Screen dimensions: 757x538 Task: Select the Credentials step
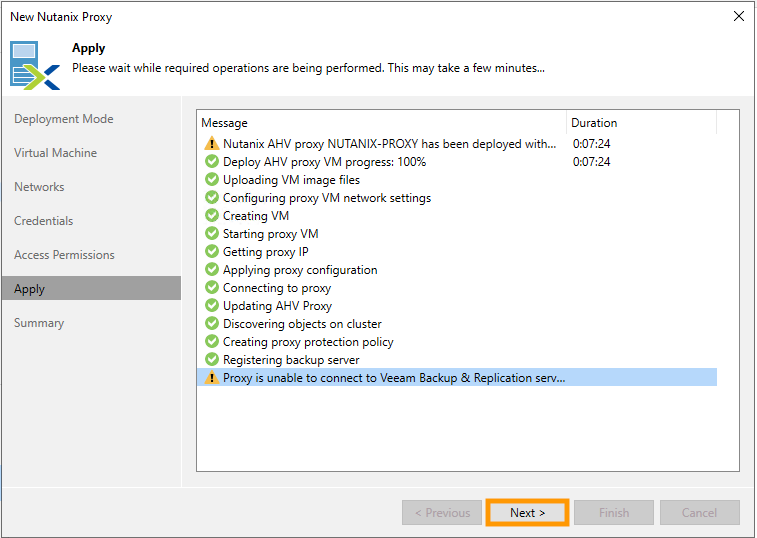point(43,221)
